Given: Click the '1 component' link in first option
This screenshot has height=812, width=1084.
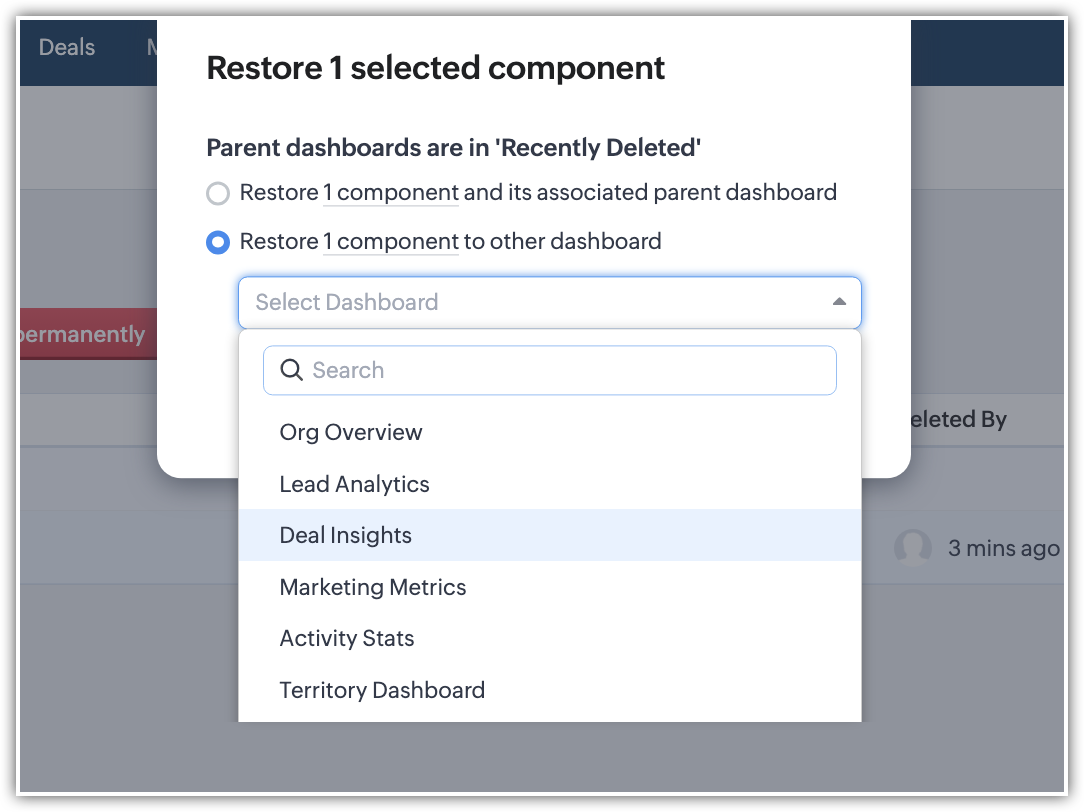Looking at the screenshot, I should [x=391, y=192].
